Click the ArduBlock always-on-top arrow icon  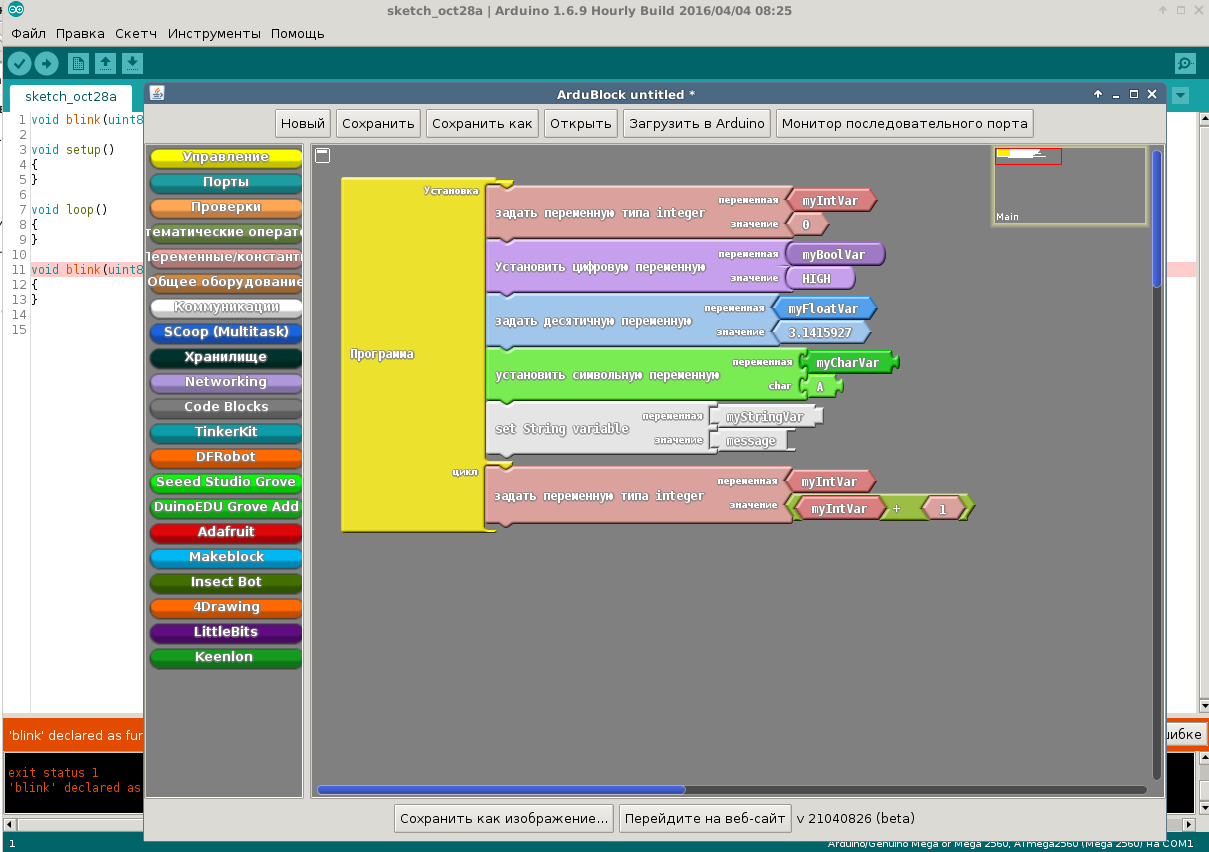[1098, 94]
